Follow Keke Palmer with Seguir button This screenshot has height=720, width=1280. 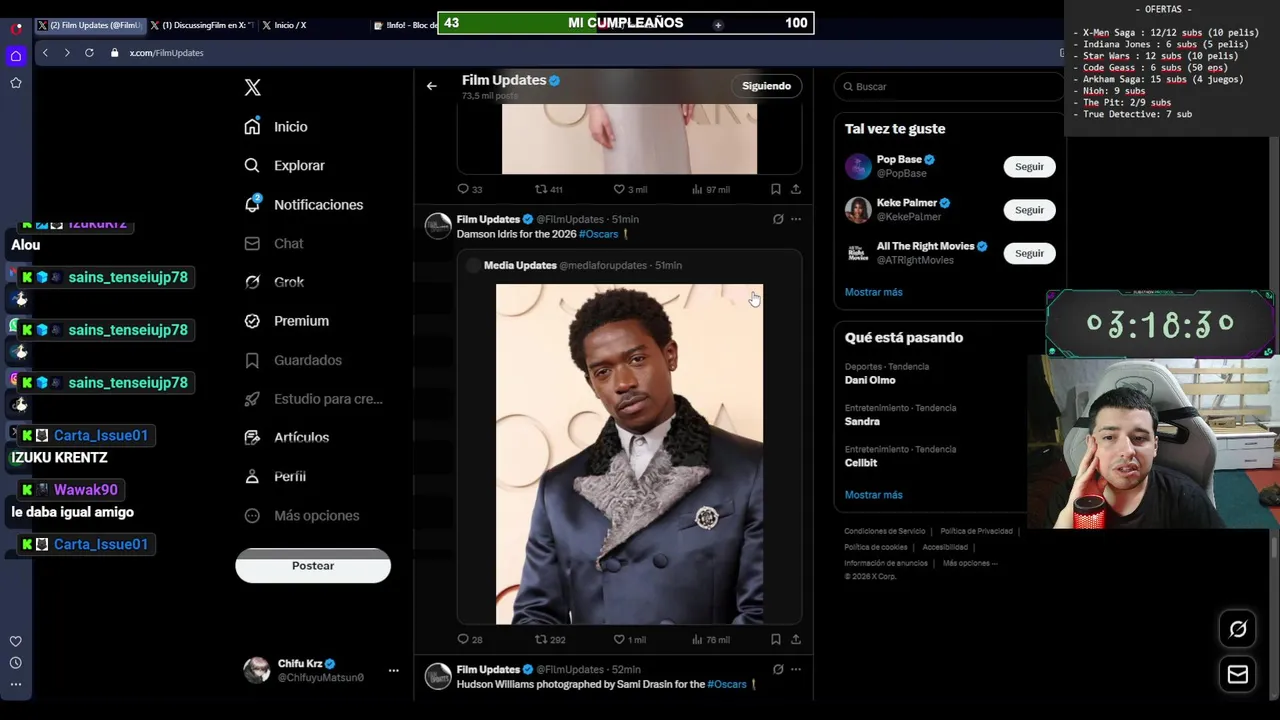(1029, 210)
